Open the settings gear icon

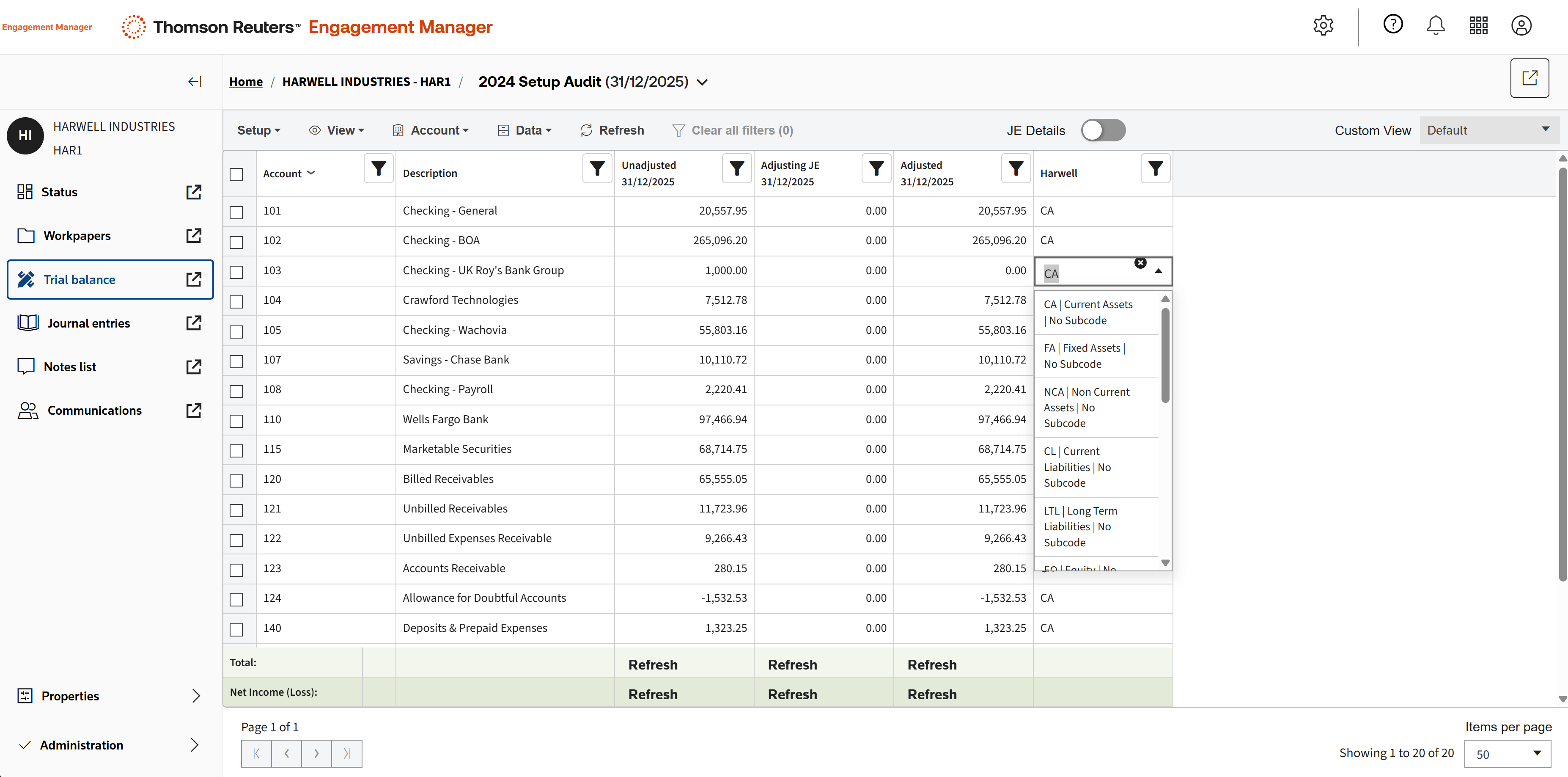click(x=1323, y=25)
